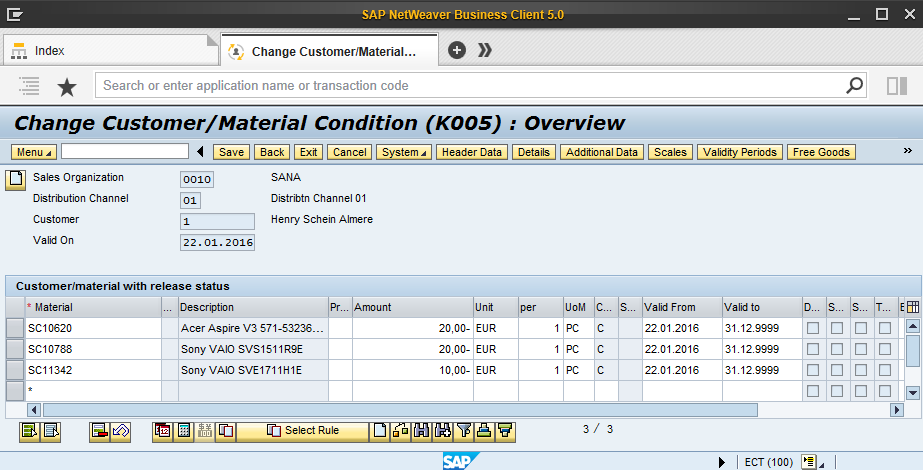Click the table scroll up arrow
The image size is (923, 470).
pos(912,326)
